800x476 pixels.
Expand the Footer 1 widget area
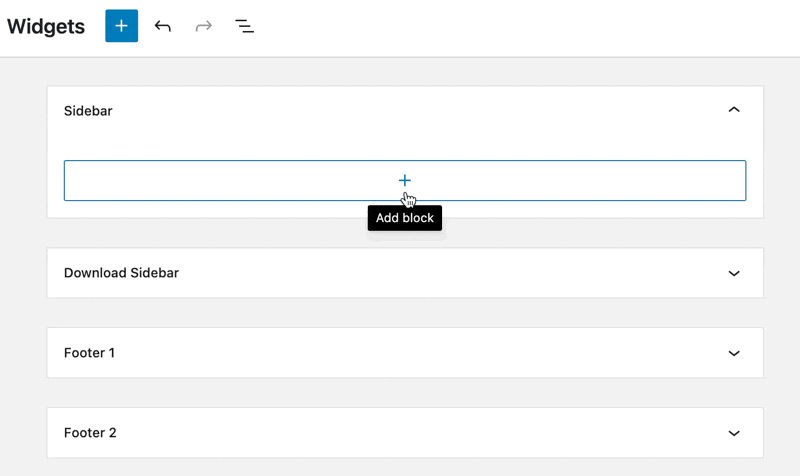pyautogui.click(x=734, y=353)
